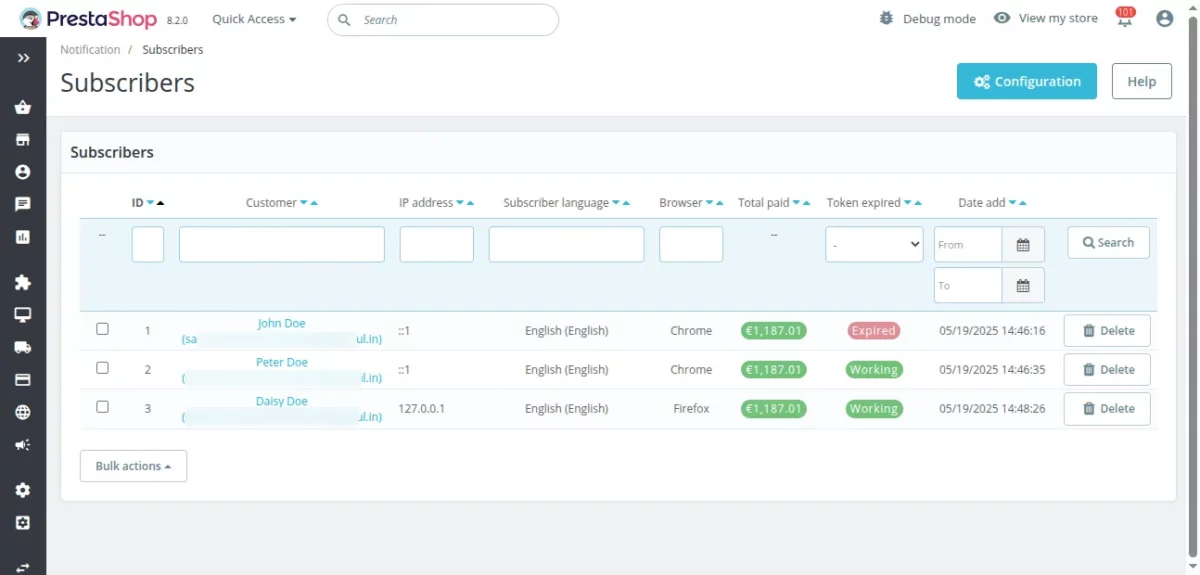1200x575 pixels.
Task: Open Shipping via truck sidebar icon
Action: 23,348
